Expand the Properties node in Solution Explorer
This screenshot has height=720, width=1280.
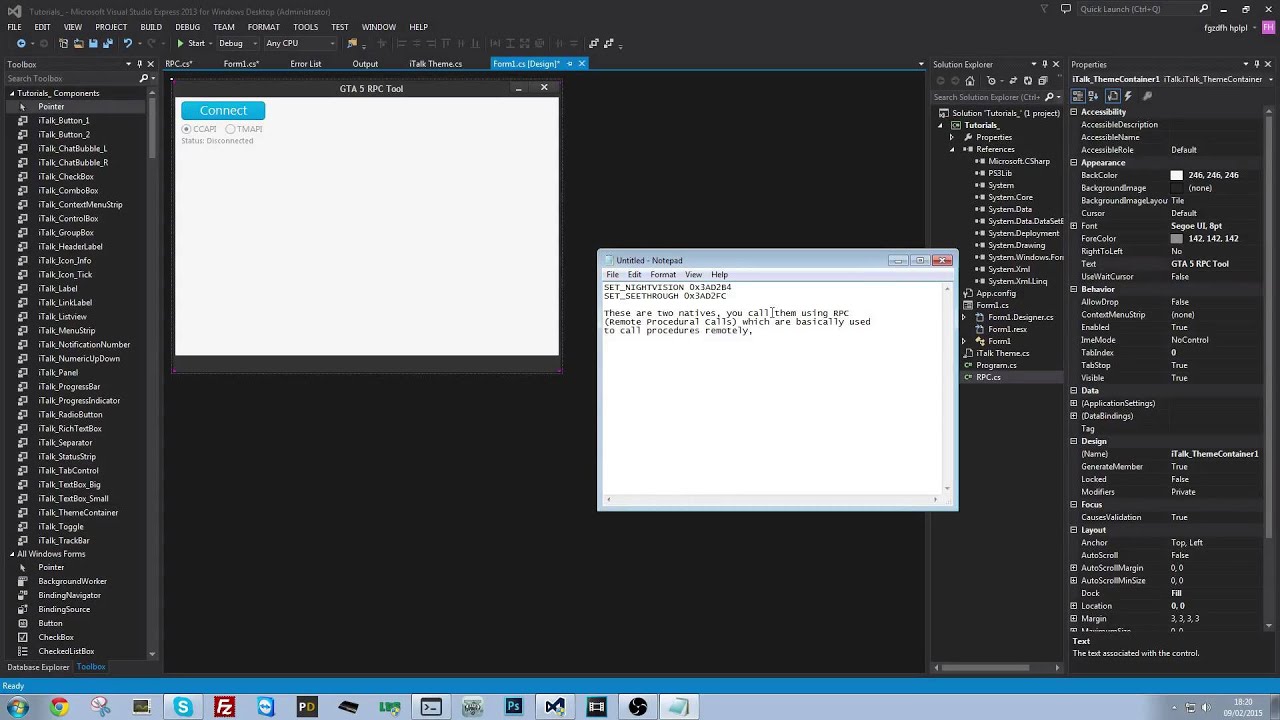click(953, 137)
